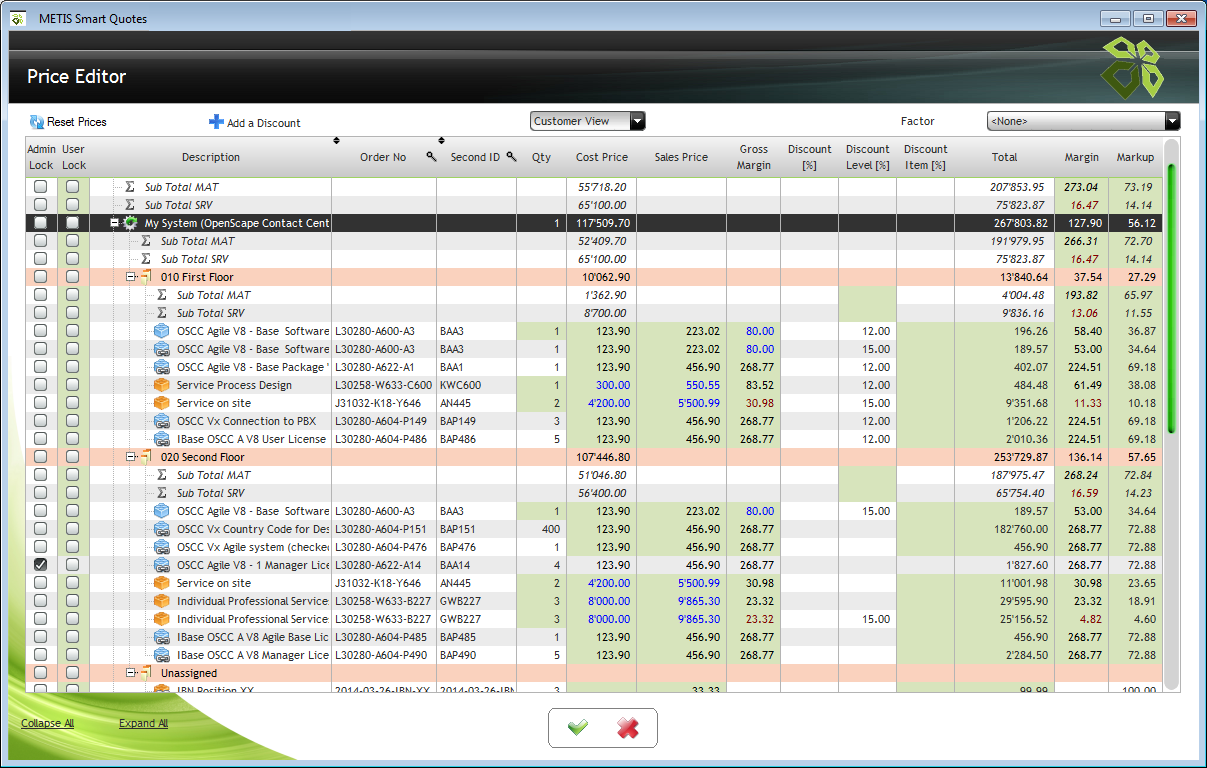Click the Reset Prices refresh icon
Image resolution: width=1207 pixels, height=768 pixels.
point(36,122)
